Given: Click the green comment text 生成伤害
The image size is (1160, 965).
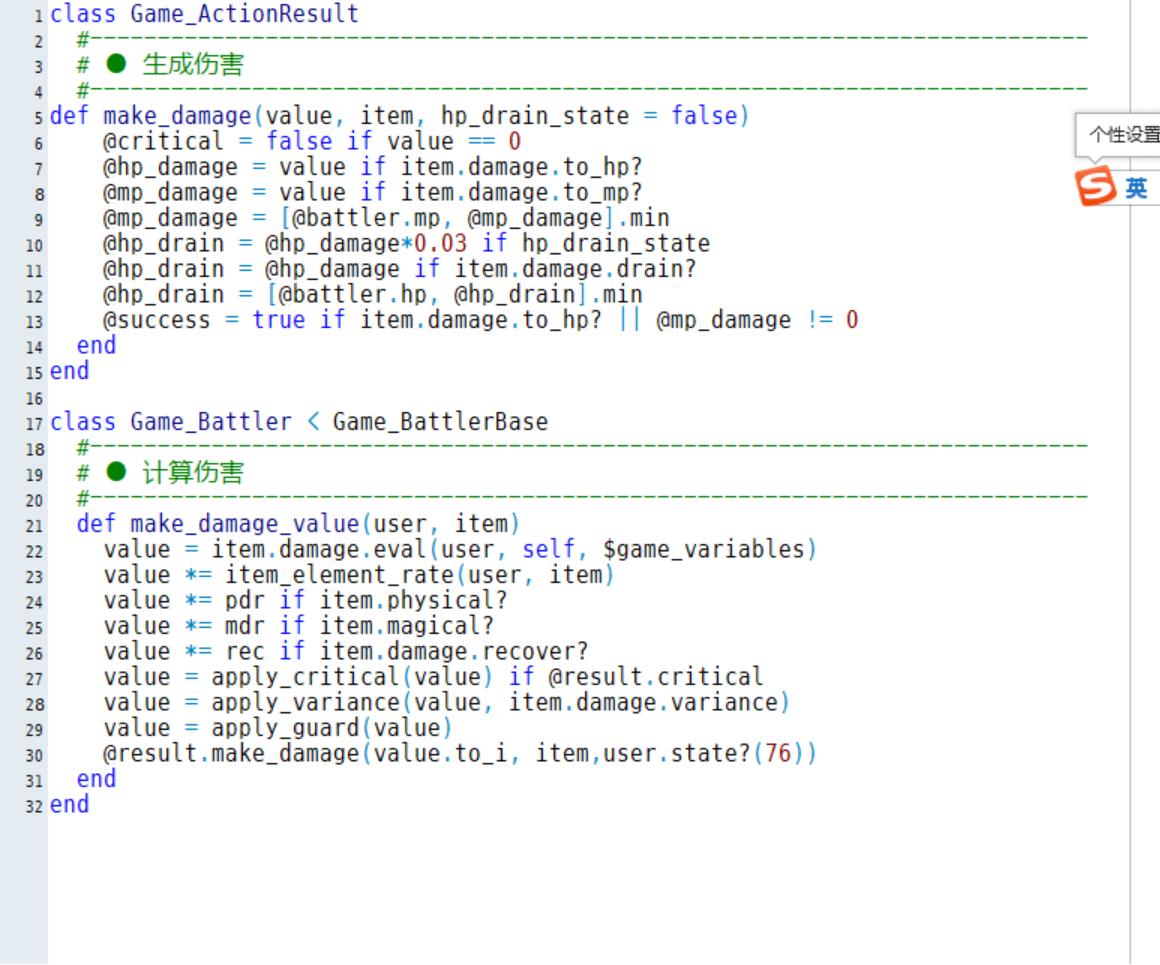Looking at the screenshot, I should [192, 64].
